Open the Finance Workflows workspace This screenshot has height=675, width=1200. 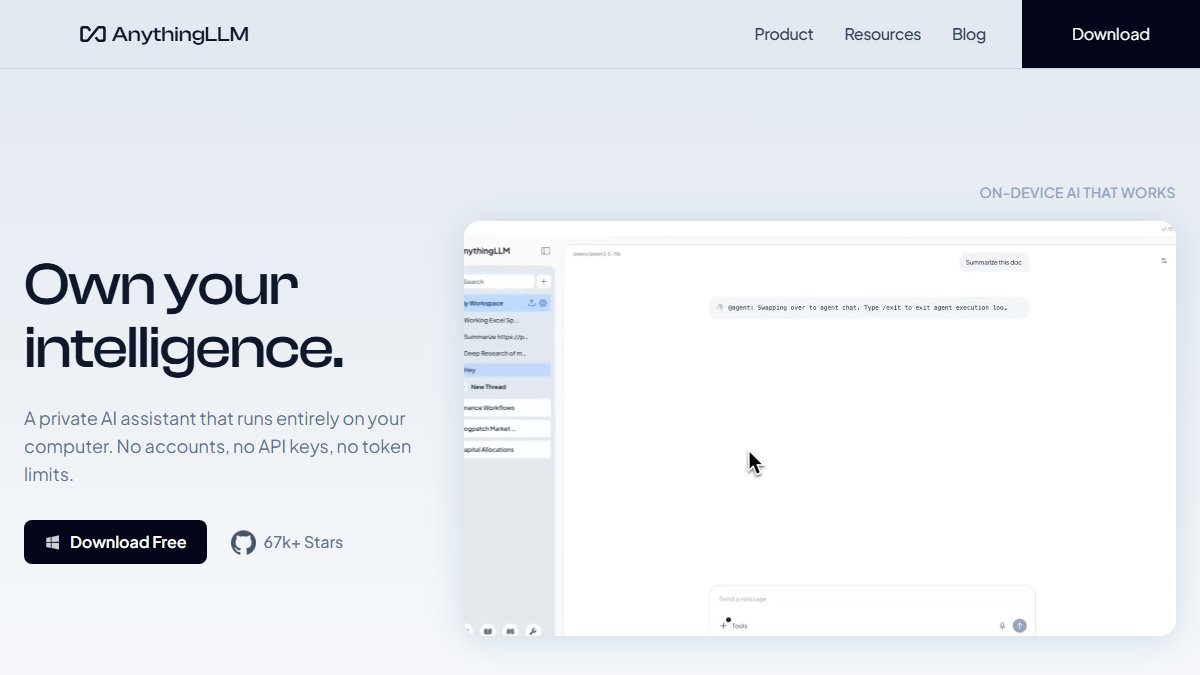[x=507, y=408]
